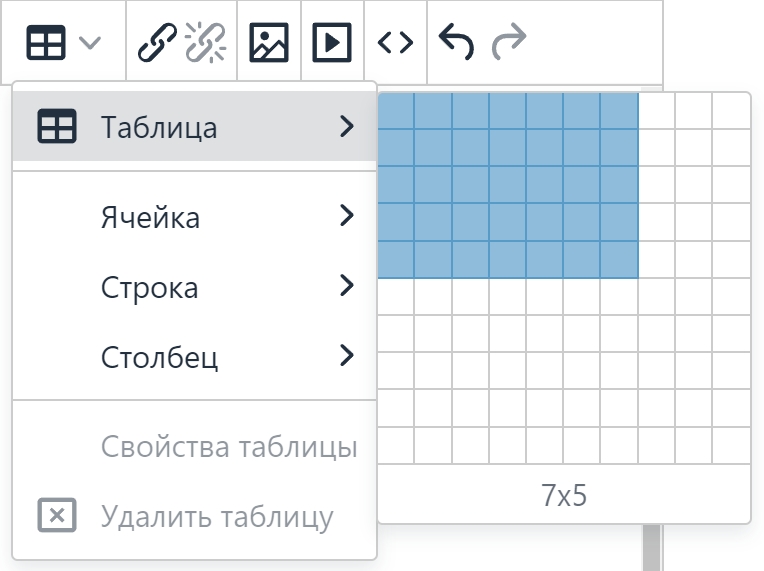764x571 pixels.
Task: Click the delete table X icon
Action: click(x=57, y=515)
